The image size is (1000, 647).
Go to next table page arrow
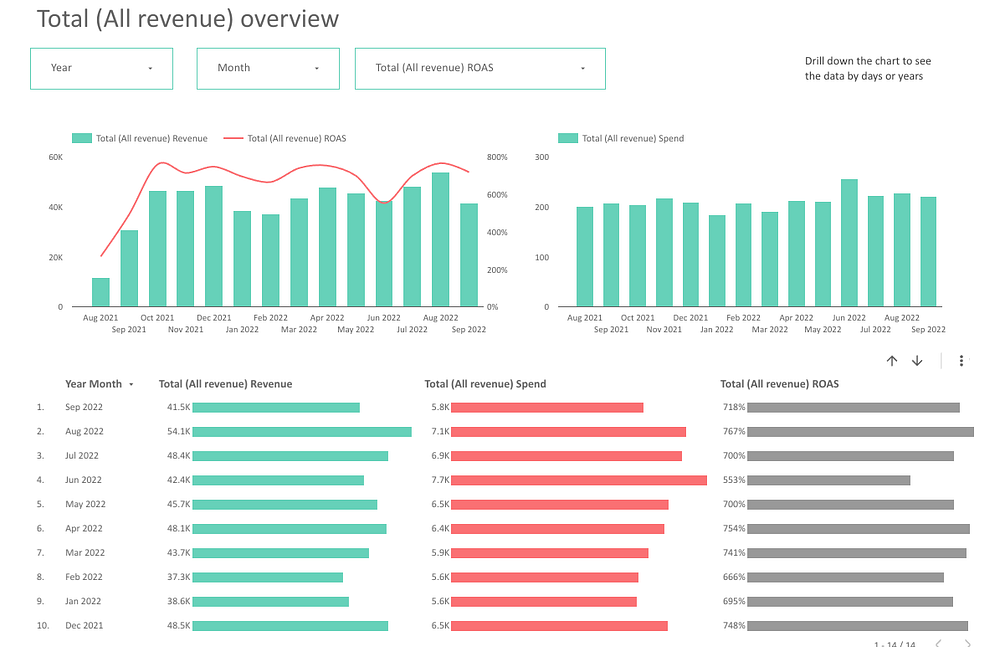click(967, 643)
